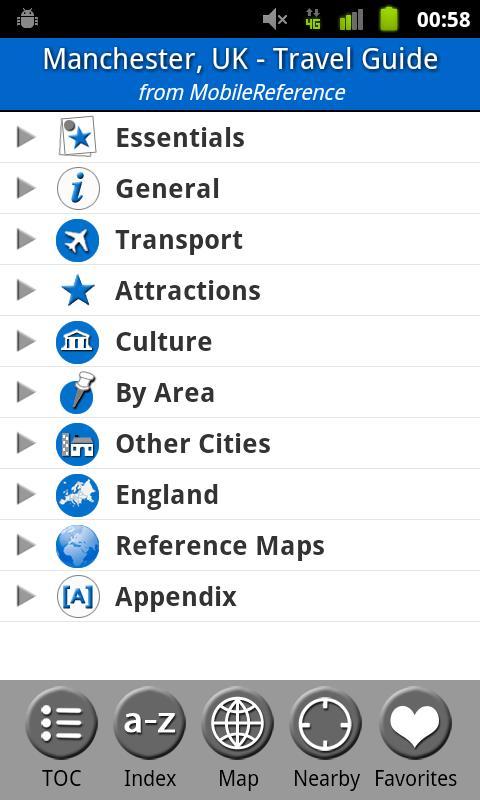Expand the Transport disclosure triangle
Viewport: 480px width, 800px height.
click(x=26, y=239)
